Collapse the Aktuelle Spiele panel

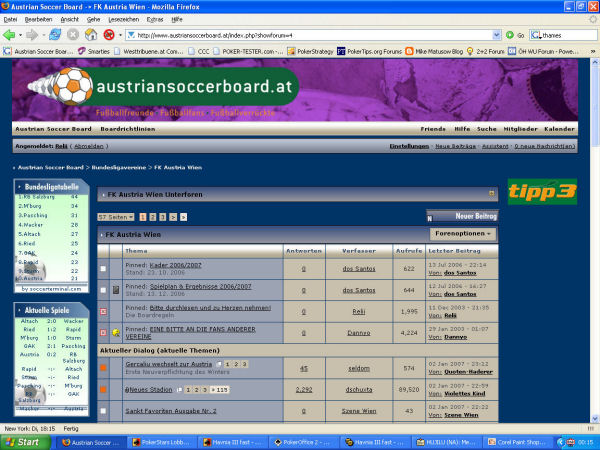pyautogui.click(x=19, y=310)
